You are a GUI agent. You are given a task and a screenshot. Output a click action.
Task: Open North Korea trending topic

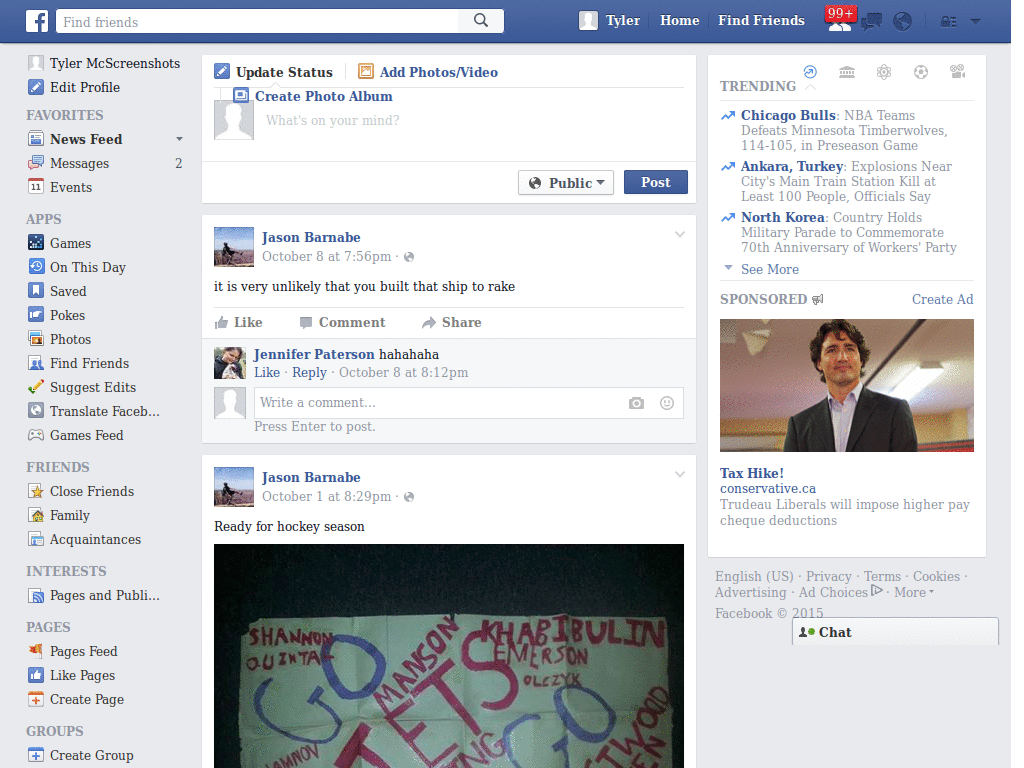click(x=782, y=217)
